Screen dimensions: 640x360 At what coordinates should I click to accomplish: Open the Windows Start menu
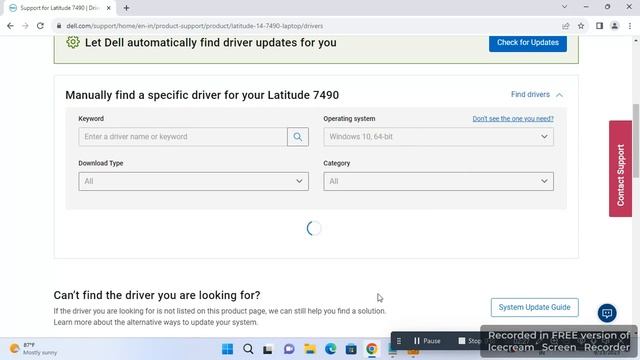point(227,349)
